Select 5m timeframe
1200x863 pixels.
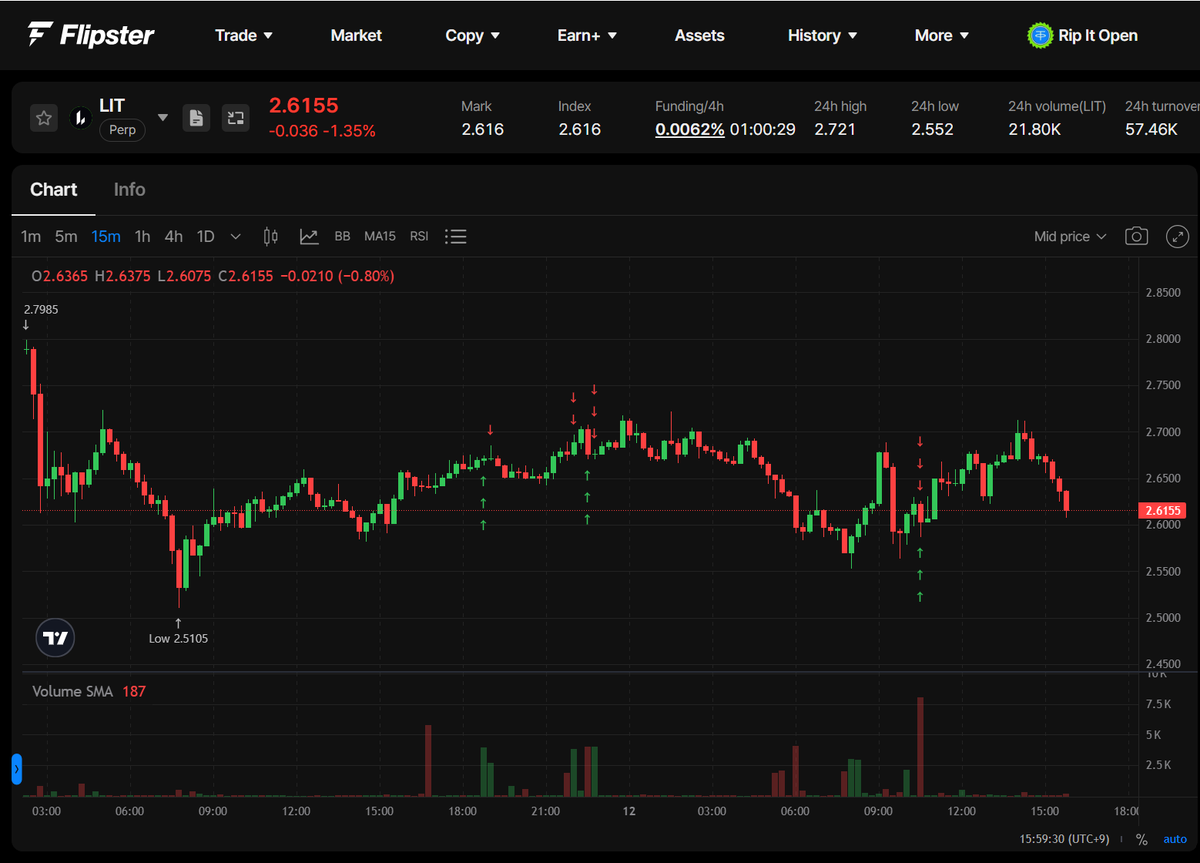click(x=66, y=237)
